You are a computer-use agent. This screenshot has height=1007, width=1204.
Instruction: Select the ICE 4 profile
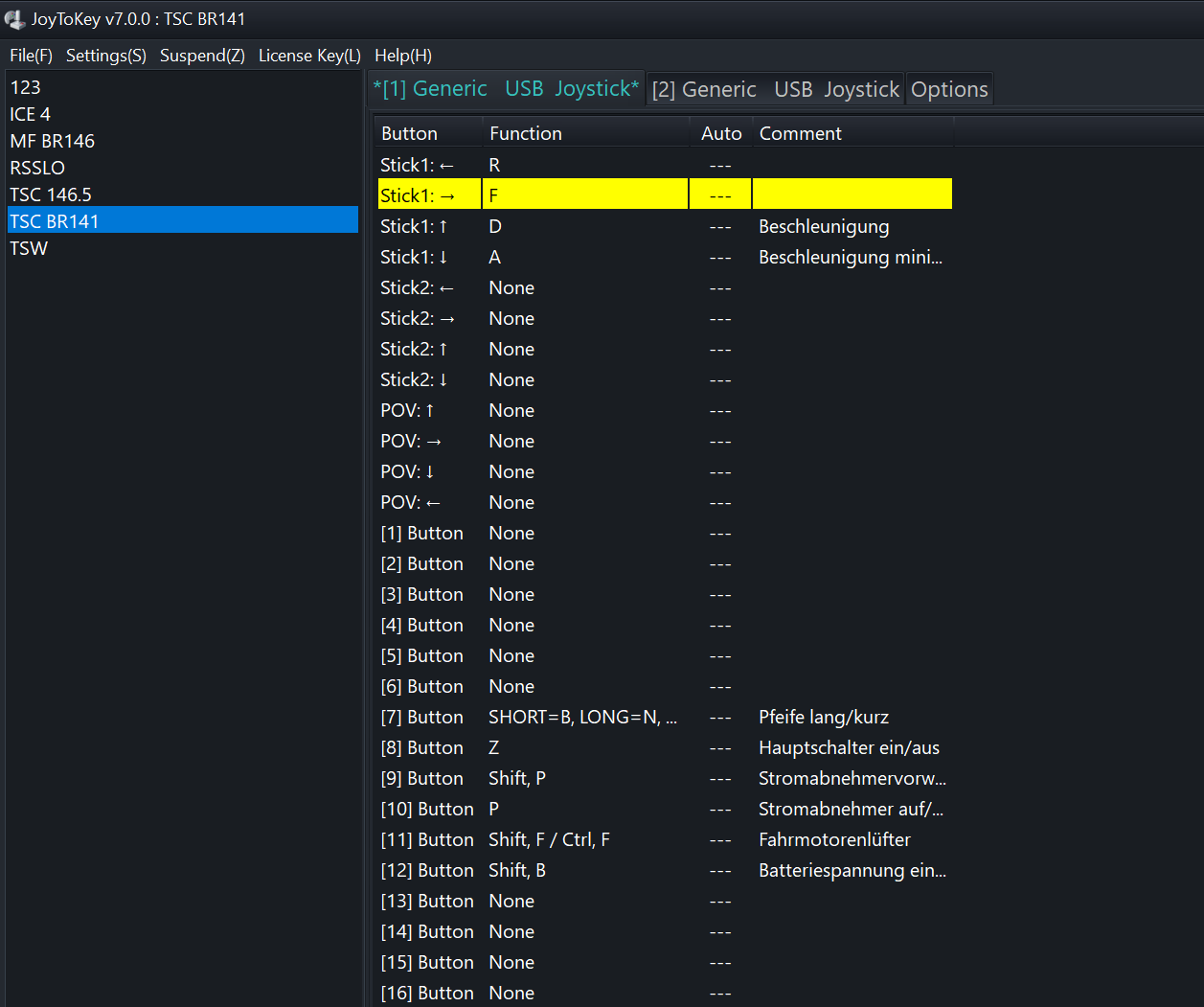pyautogui.click(x=182, y=114)
